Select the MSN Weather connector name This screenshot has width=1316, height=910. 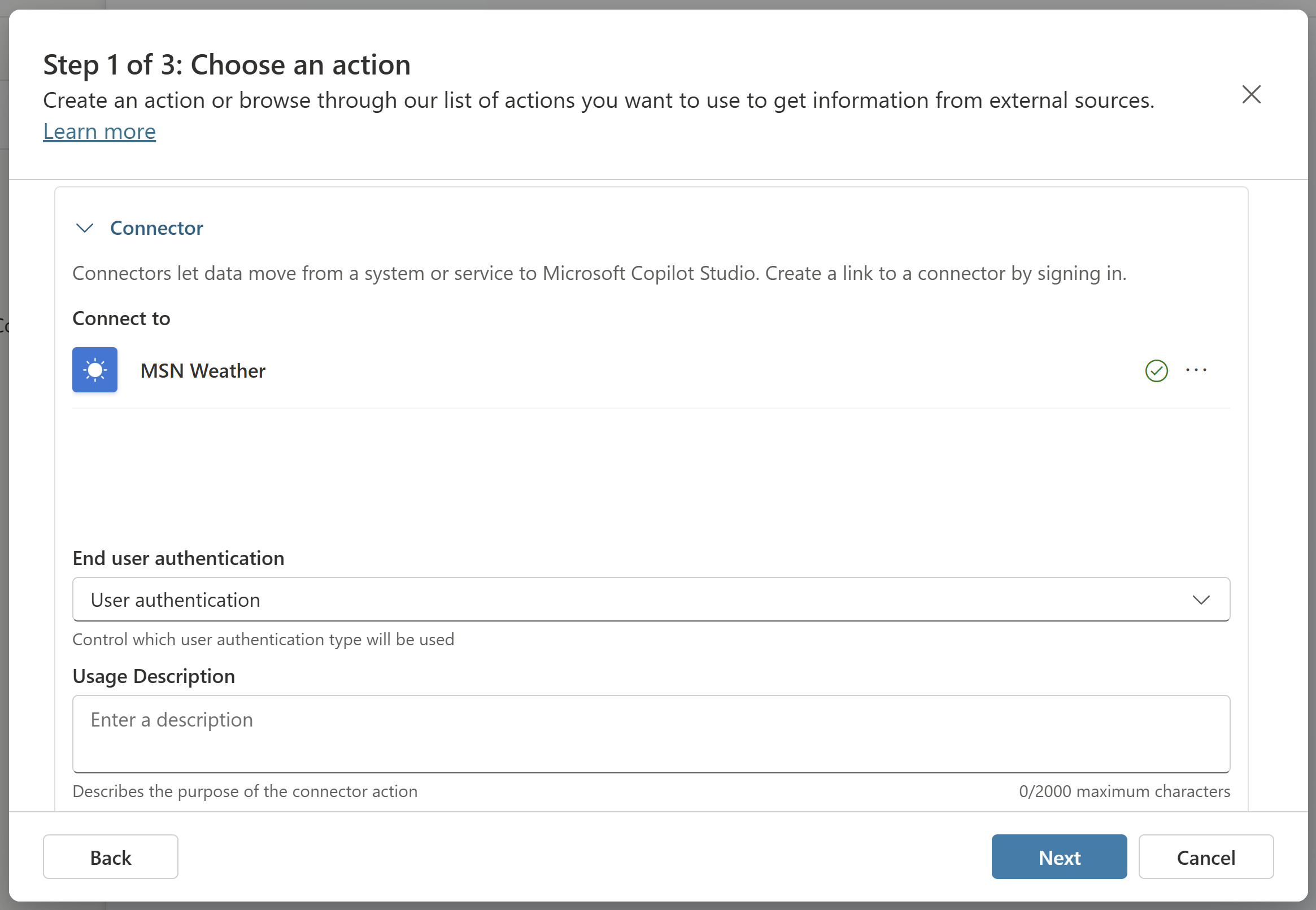(x=203, y=371)
